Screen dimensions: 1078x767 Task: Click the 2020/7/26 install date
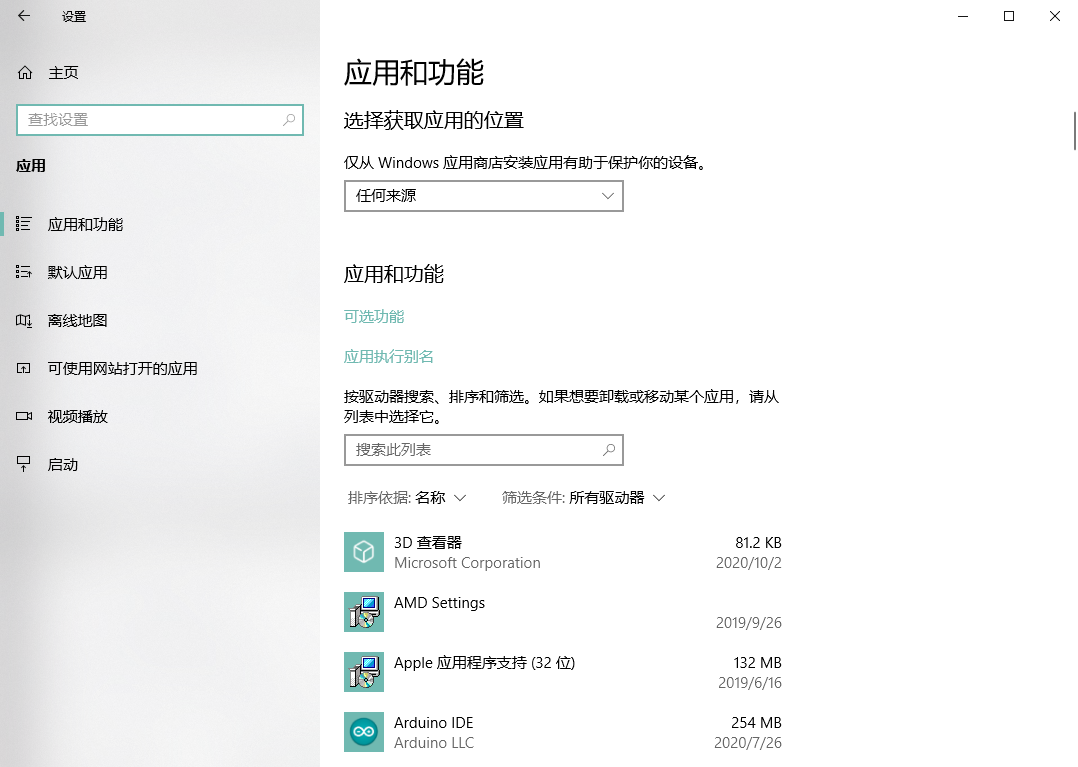pos(748,743)
